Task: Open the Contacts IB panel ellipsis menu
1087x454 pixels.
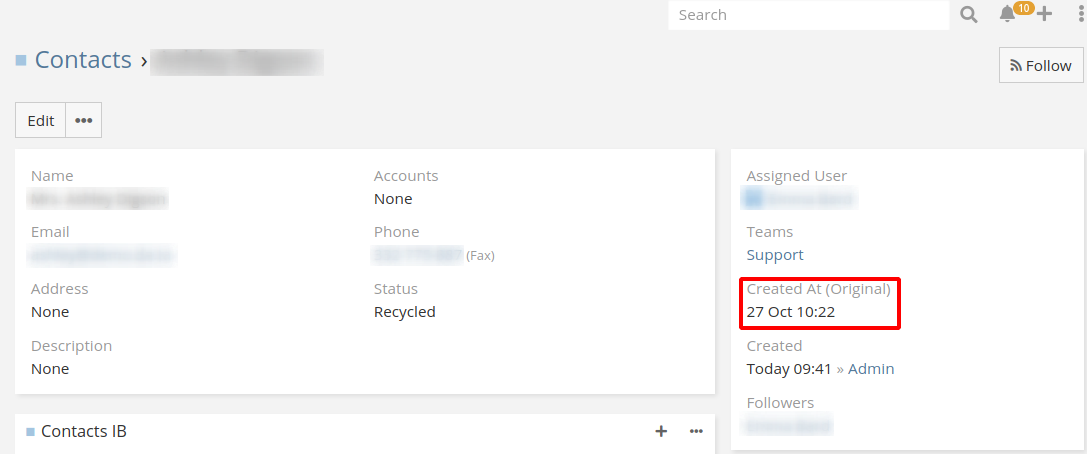Action: 696,431
